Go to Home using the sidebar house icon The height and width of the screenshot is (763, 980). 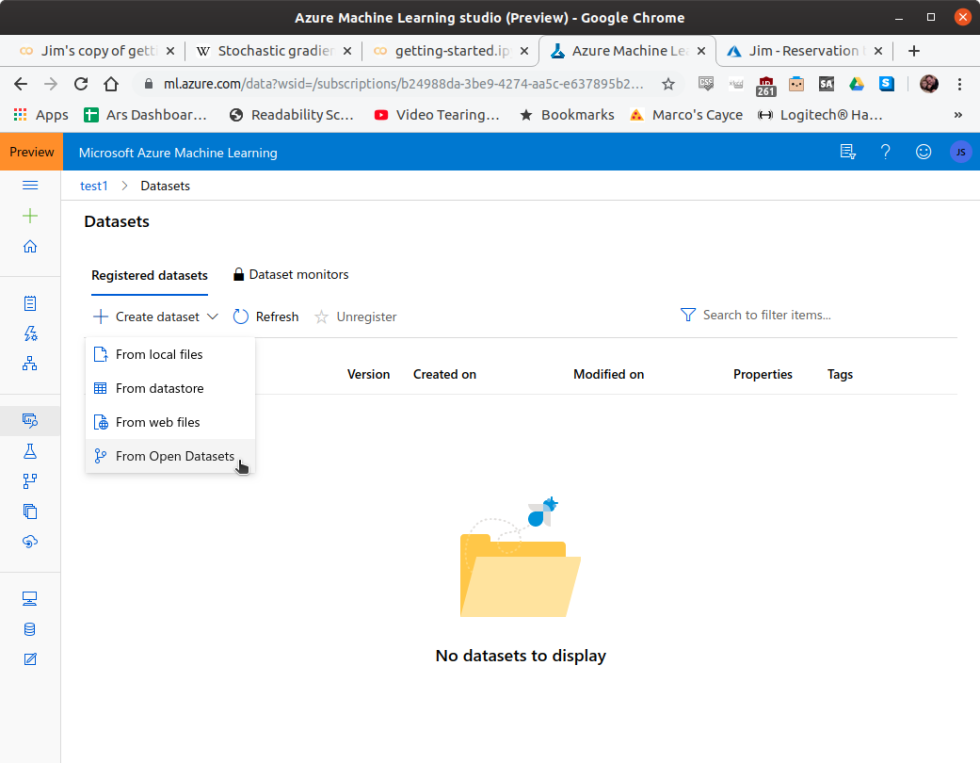(x=30, y=246)
